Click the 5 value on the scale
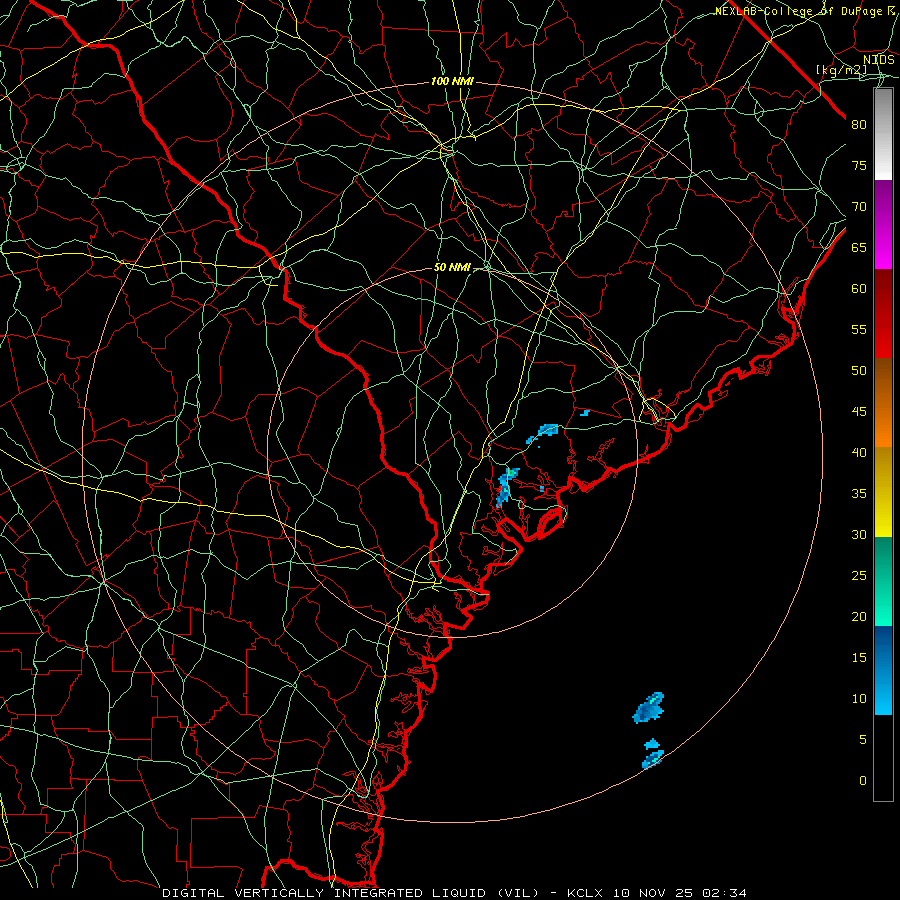Viewport: 900px width, 900px height. click(862, 740)
